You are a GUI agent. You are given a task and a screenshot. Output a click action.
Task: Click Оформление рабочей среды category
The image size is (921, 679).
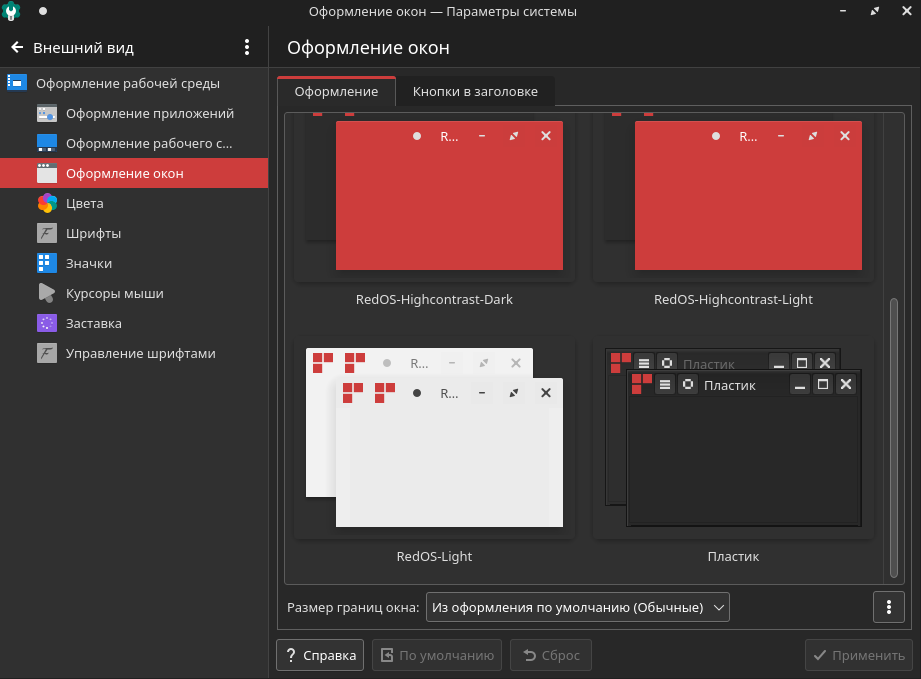(x=127, y=83)
